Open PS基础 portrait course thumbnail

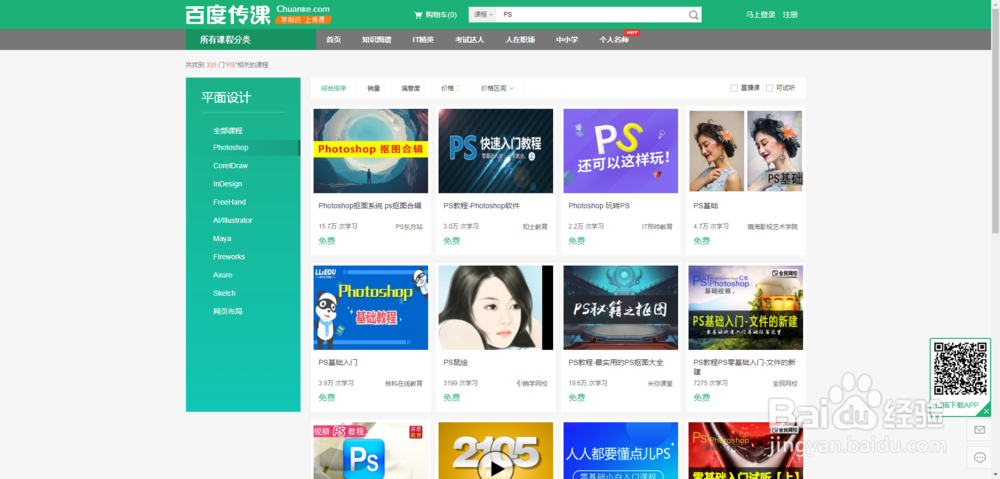746,151
